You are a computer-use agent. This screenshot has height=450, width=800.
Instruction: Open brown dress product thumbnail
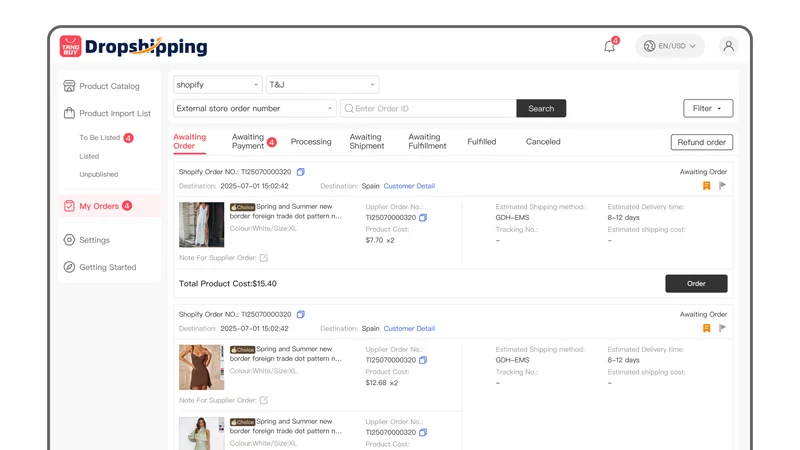click(202, 367)
